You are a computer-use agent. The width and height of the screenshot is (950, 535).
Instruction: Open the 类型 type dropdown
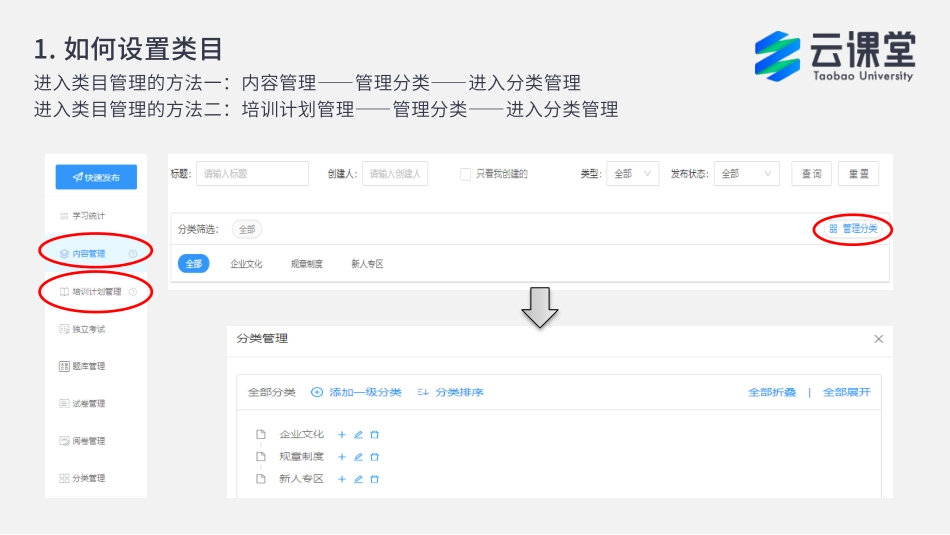click(633, 174)
